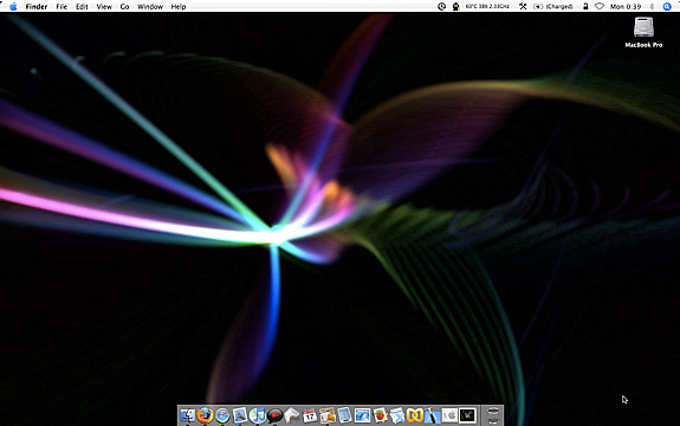The width and height of the screenshot is (680, 426).
Task: Click the Mon 0:39 clock
Action: (x=625, y=7)
